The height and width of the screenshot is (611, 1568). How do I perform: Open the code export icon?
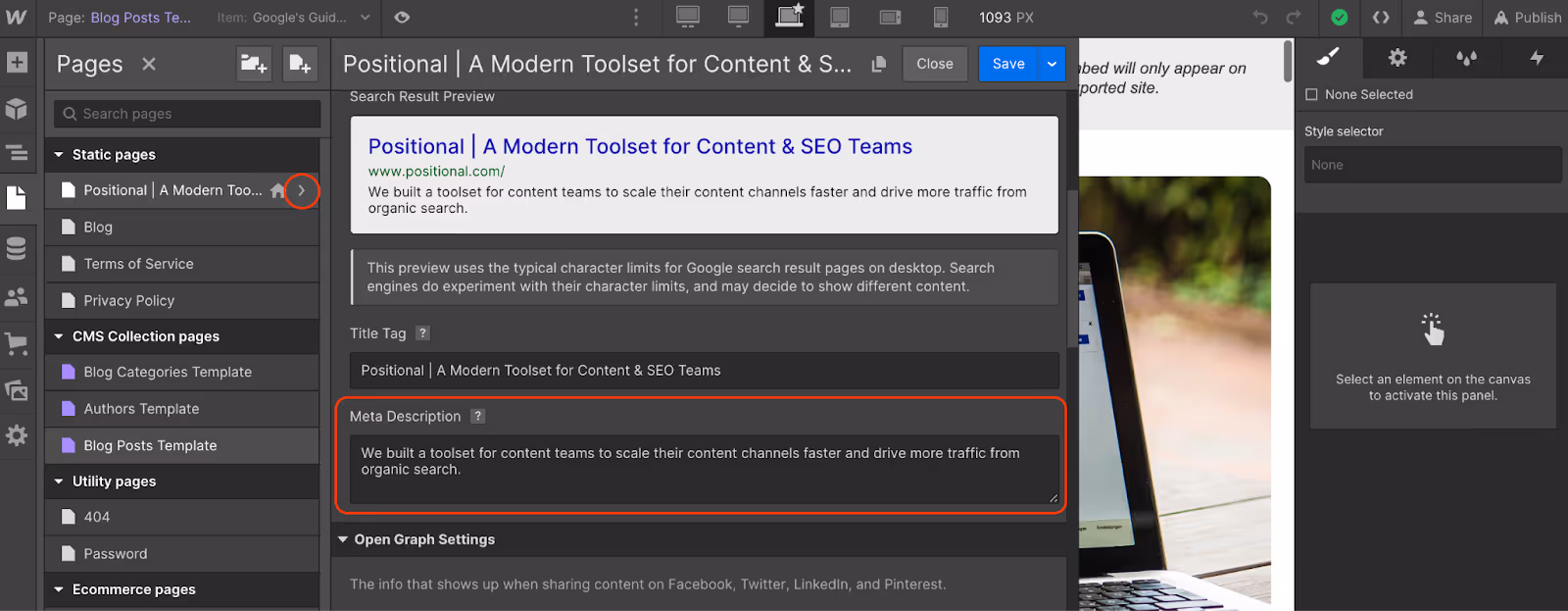point(1381,18)
